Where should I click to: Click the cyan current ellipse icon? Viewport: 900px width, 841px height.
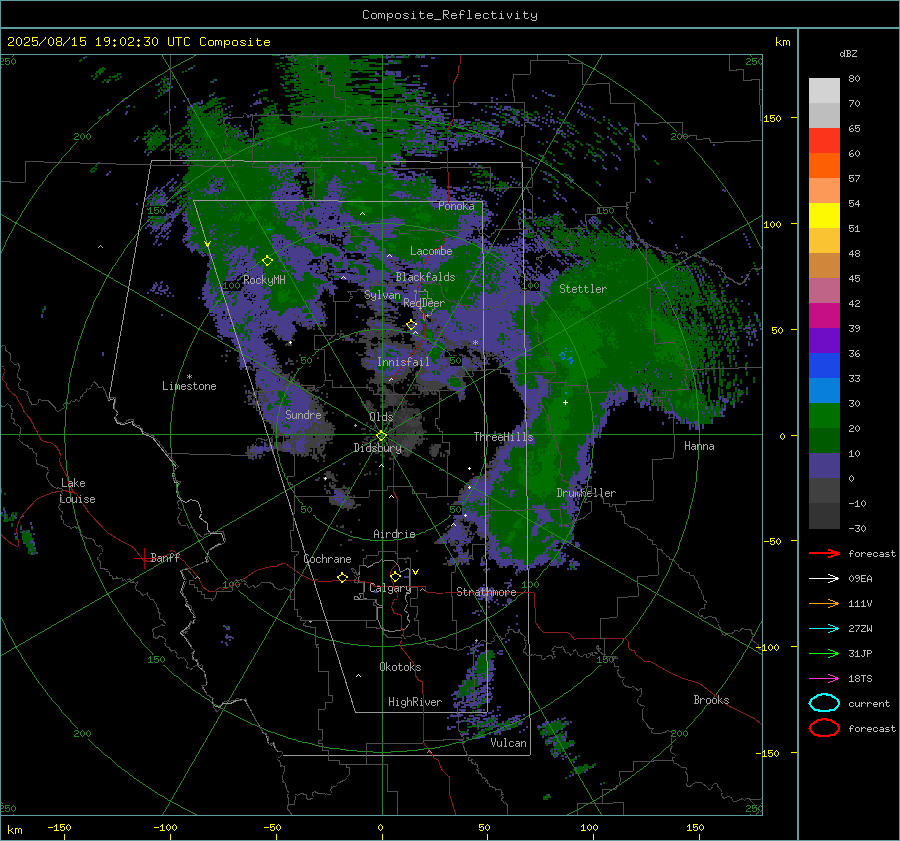point(824,703)
